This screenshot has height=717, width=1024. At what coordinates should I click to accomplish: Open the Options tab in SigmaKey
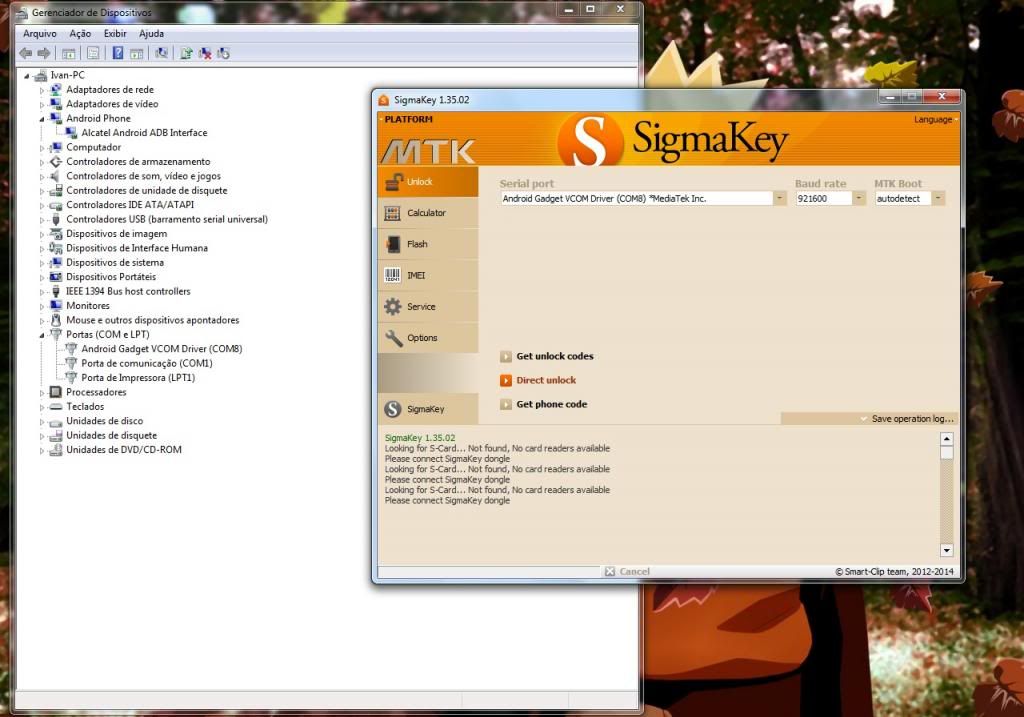click(428, 338)
